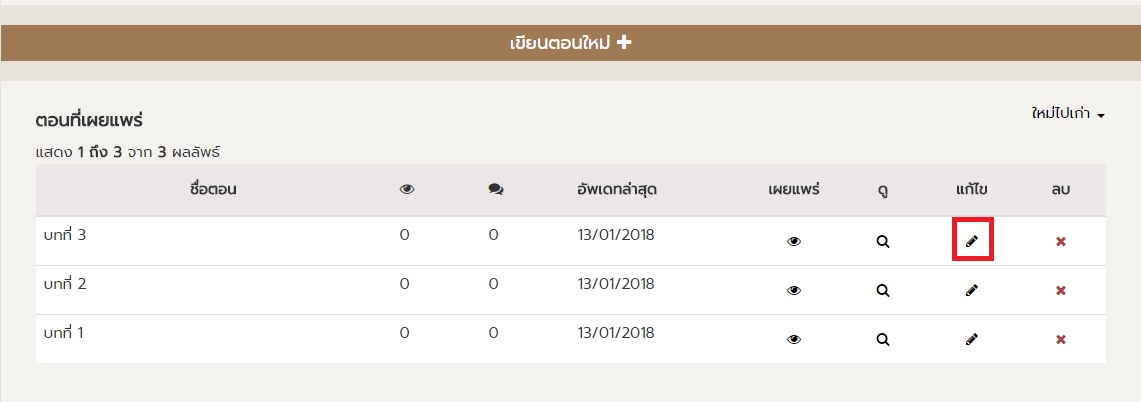Delete บทที่ 3 with red X icon

[1061, 241]
